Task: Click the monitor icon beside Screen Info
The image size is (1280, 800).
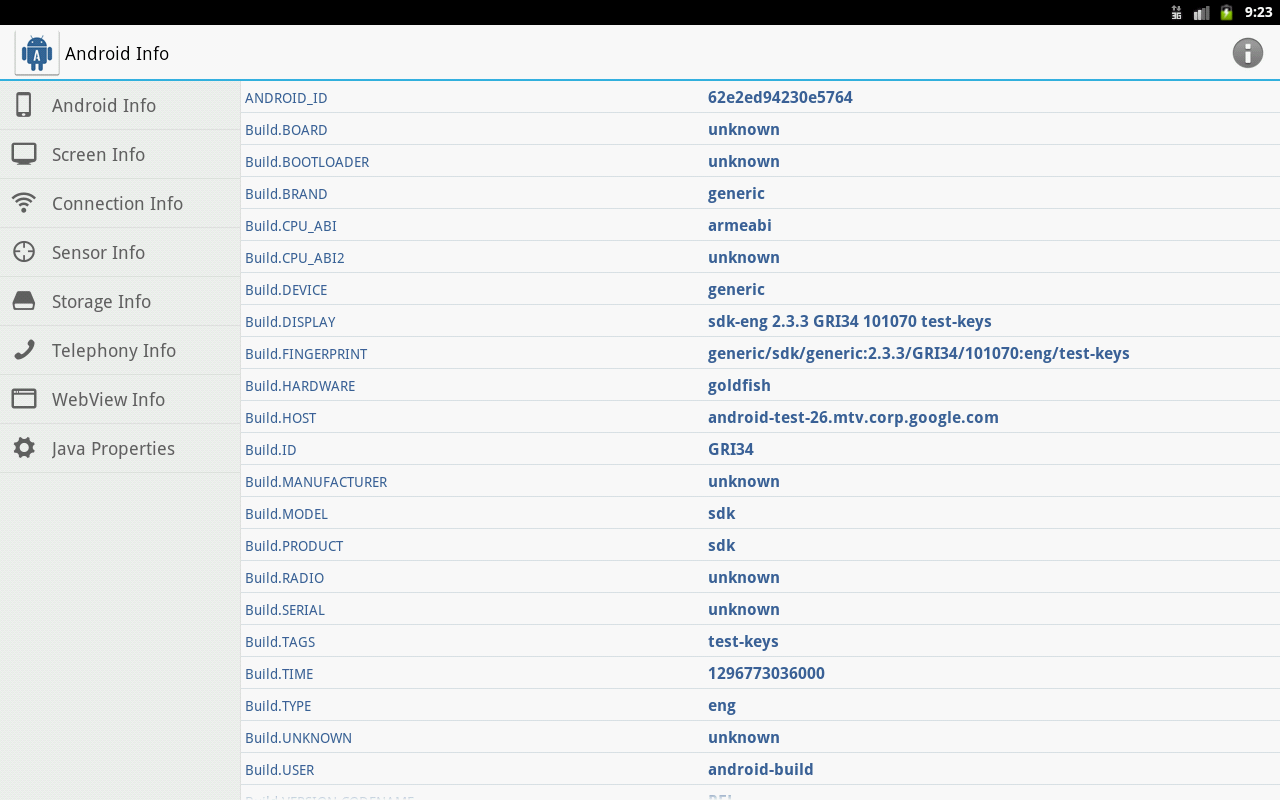Action: 24,154
